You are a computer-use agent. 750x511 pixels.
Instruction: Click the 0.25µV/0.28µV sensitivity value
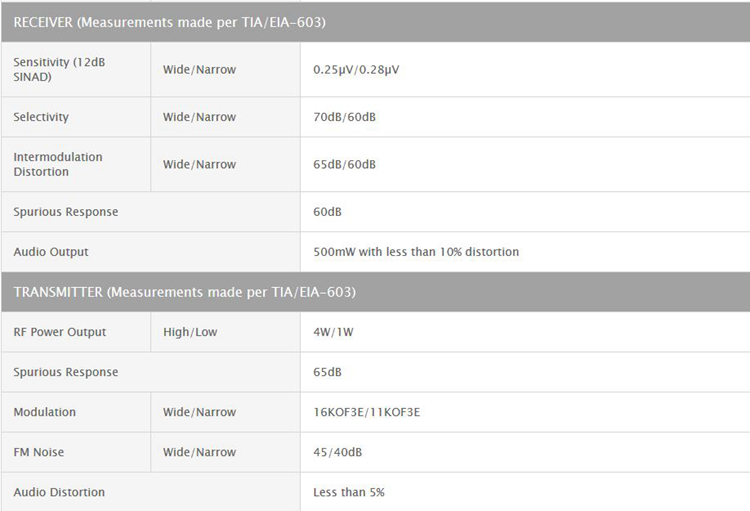coord(356,70)
